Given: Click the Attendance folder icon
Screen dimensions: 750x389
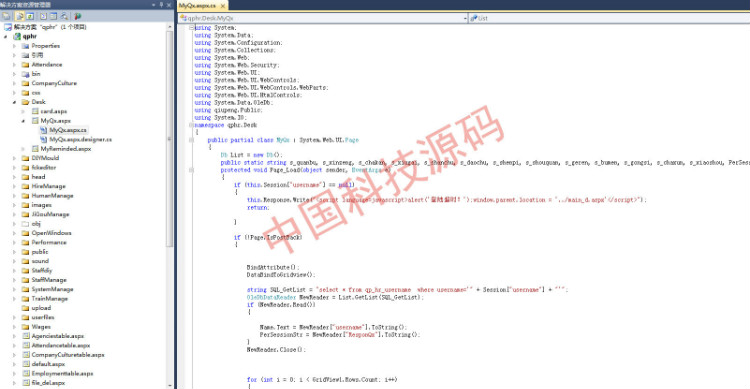Looking at the screenshot, I should [x=25, y=65].
